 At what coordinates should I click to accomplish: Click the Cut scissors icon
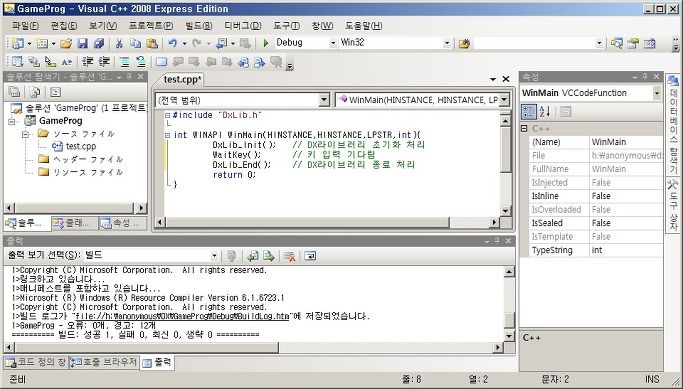(x=119, y=43)
